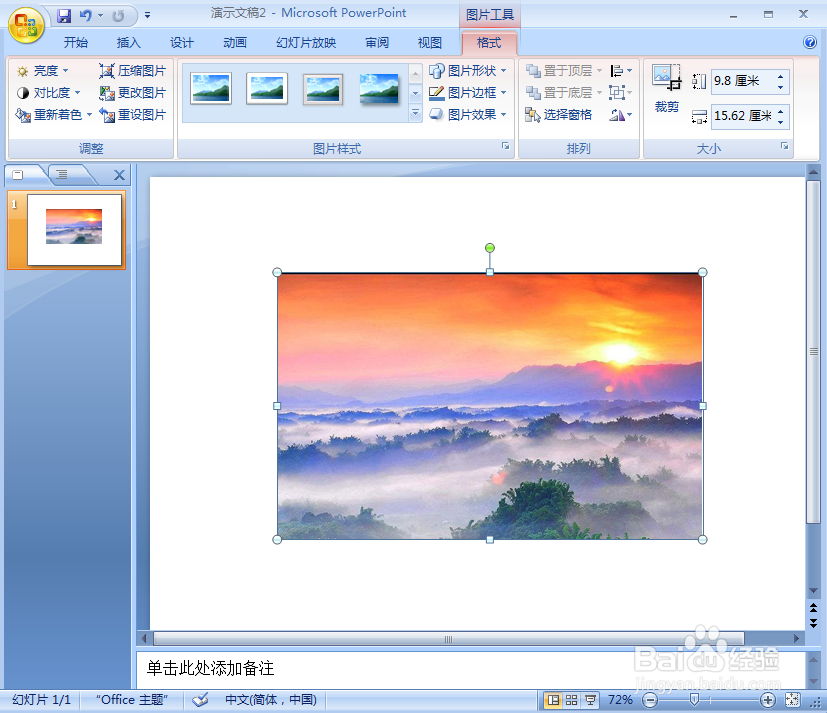Switch to the 视图 tab
The width and height of the screenshot is (827, 713).
429,43
